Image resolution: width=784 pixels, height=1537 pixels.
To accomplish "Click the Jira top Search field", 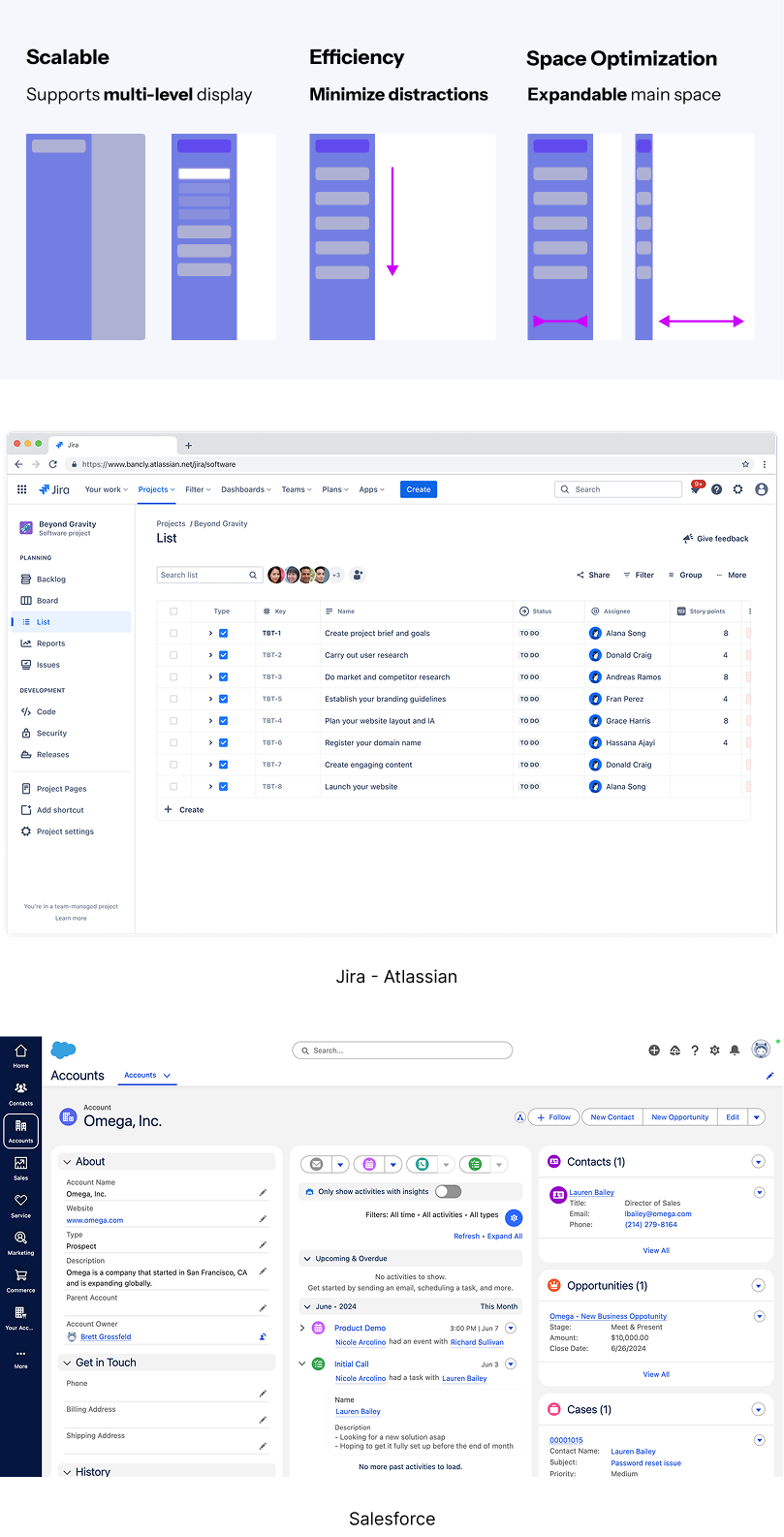I will (618, 489).
